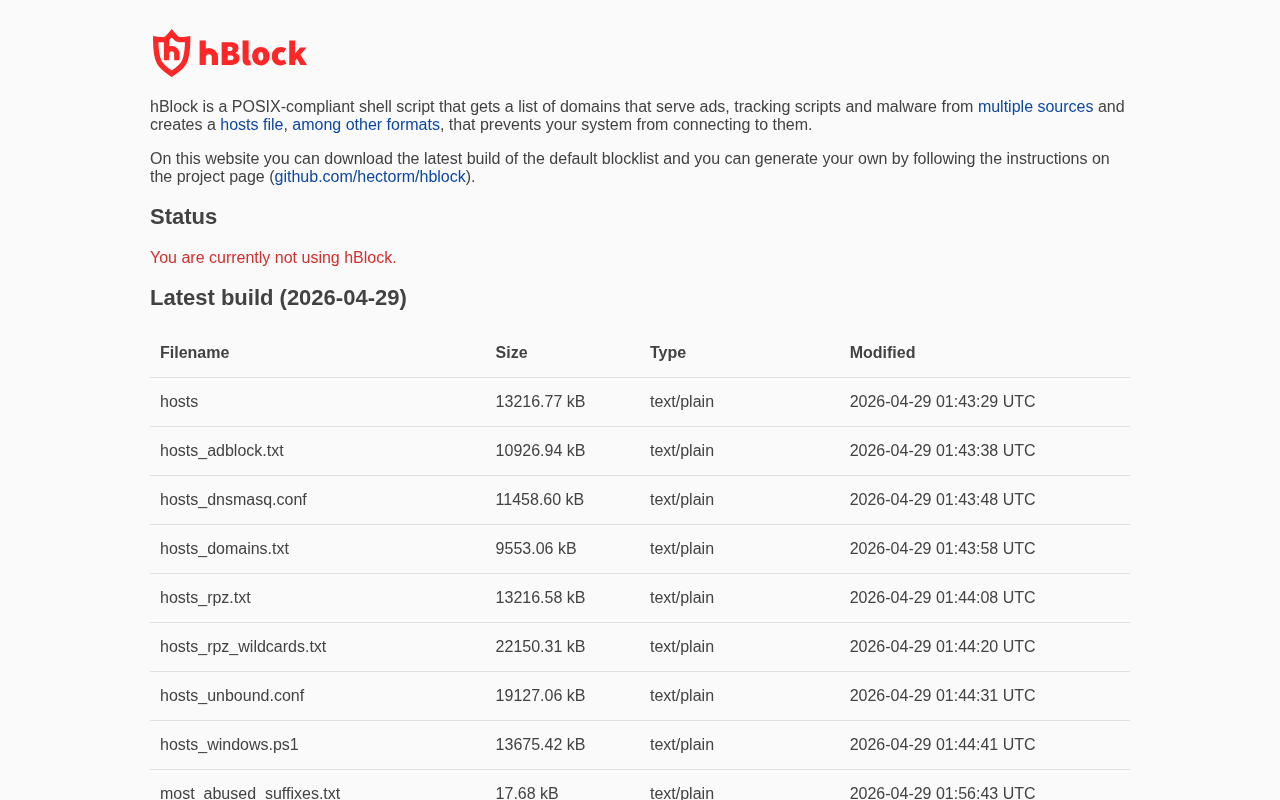This screenshot has height=800, width=1280.
Task: Open the "among other formats" link
Action: click(x=366, y=125)
